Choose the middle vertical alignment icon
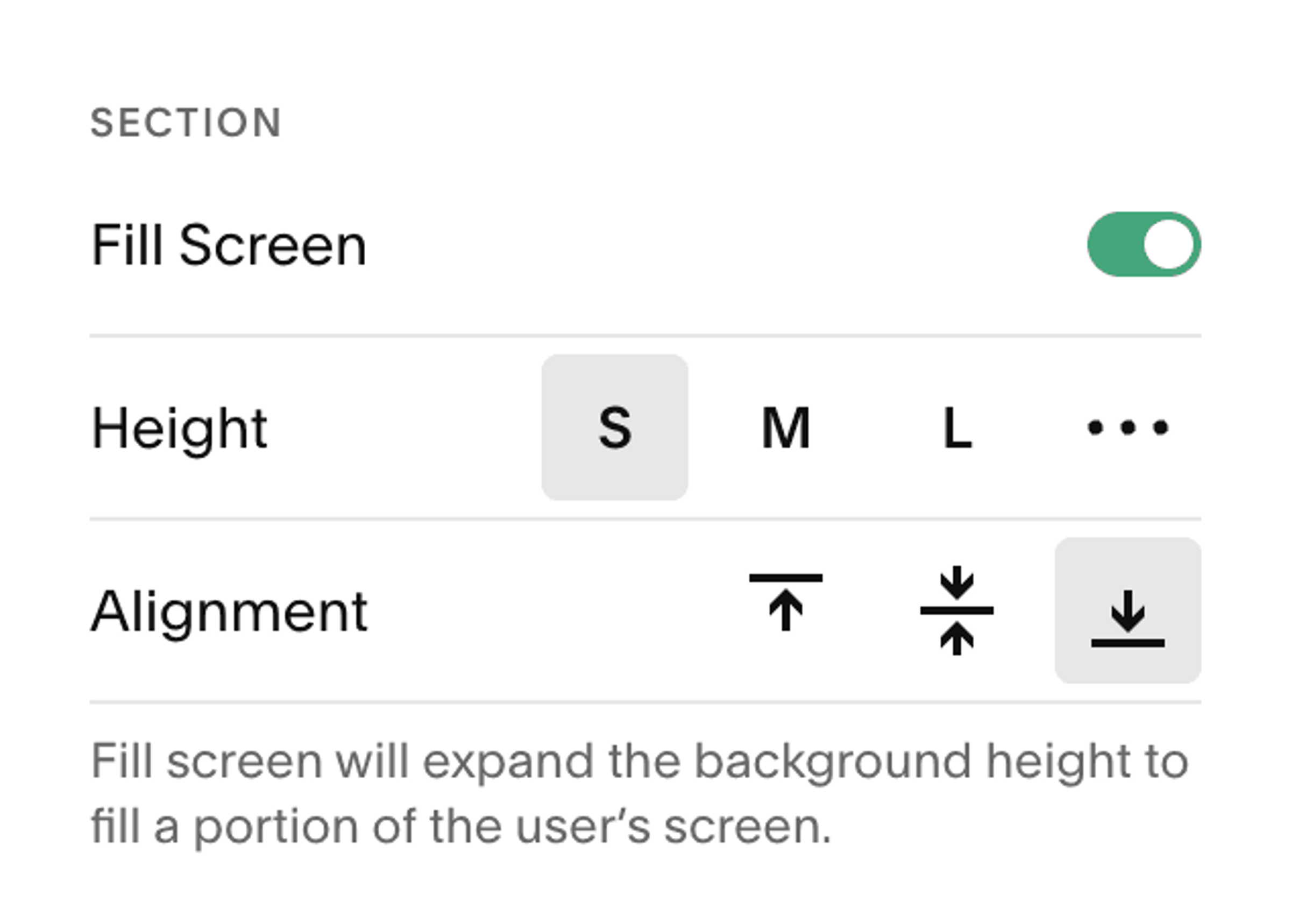Screen dimensions: 1291x924 coord(956,610)
